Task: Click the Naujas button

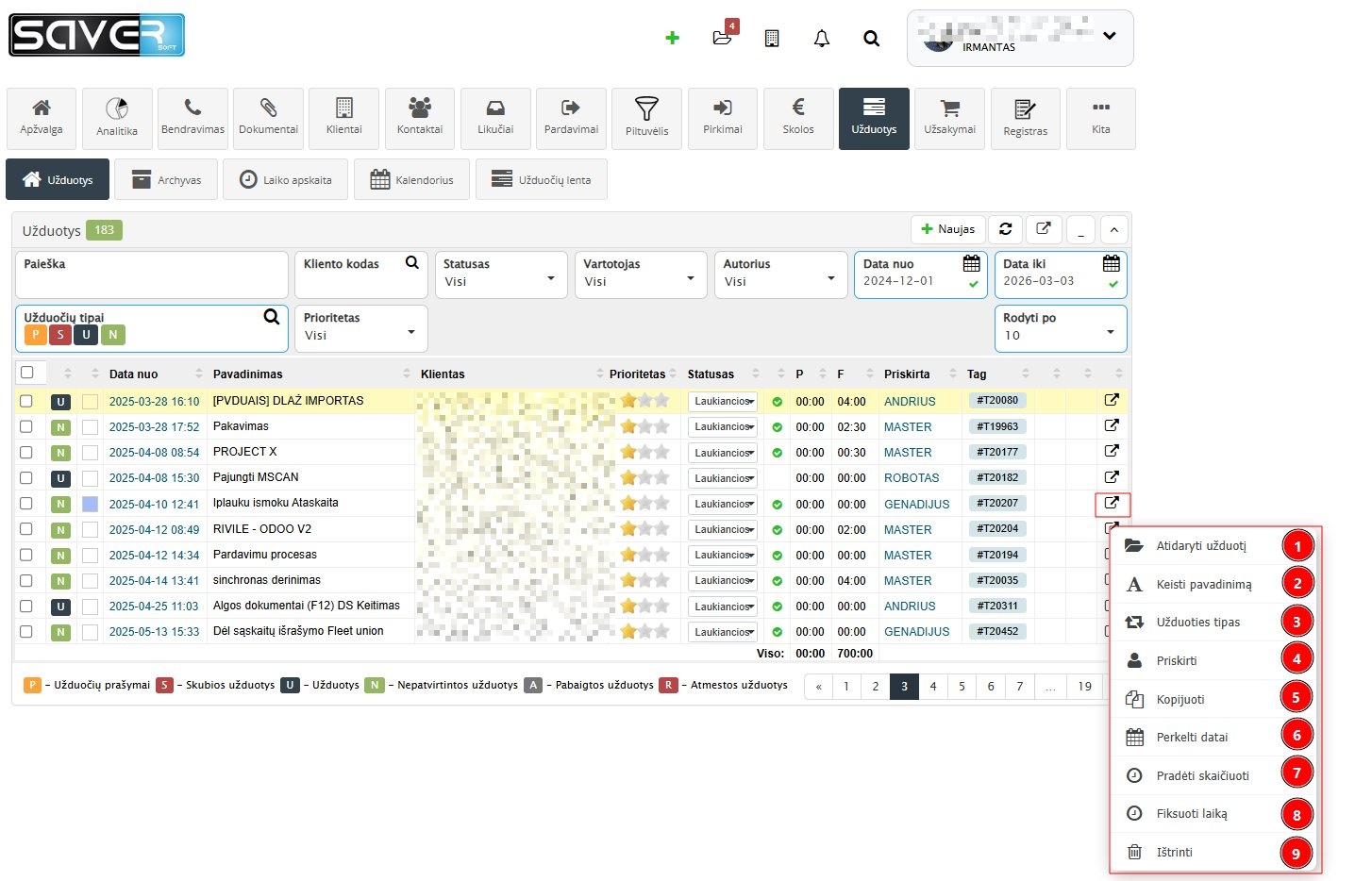Action: click(947, 229)
